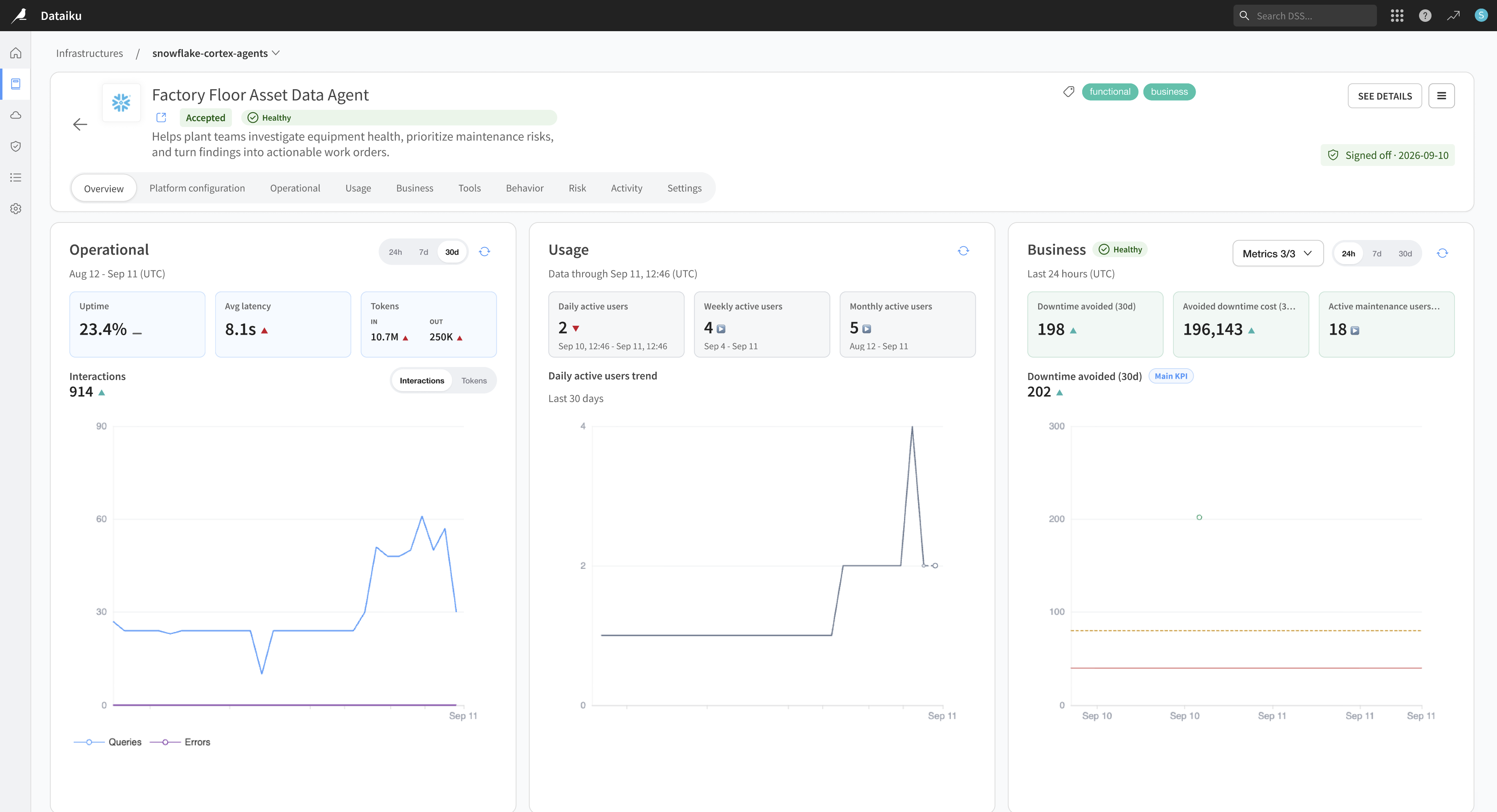Click the SEE DETAILS button
The width and height of the screenshot is (1497, 812).
click(1385, 96)
